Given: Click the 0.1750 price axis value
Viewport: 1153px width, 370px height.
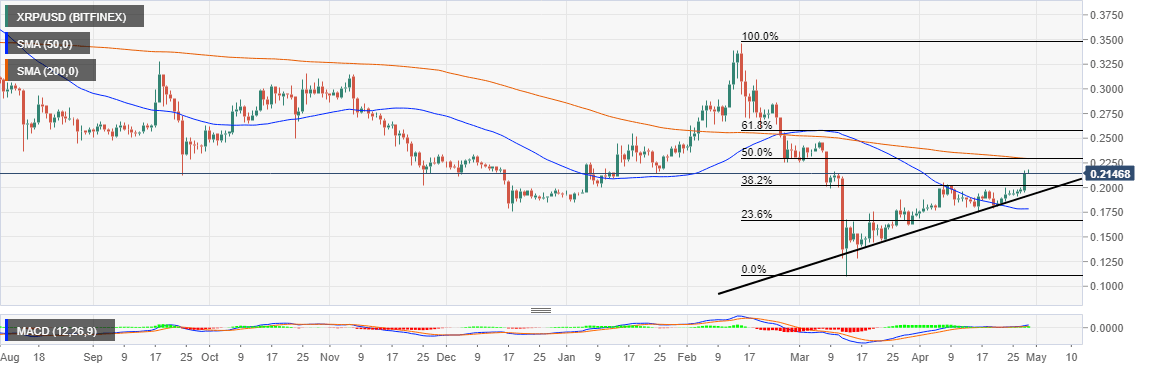Looking at the screenshot, I should (1108, 213).
